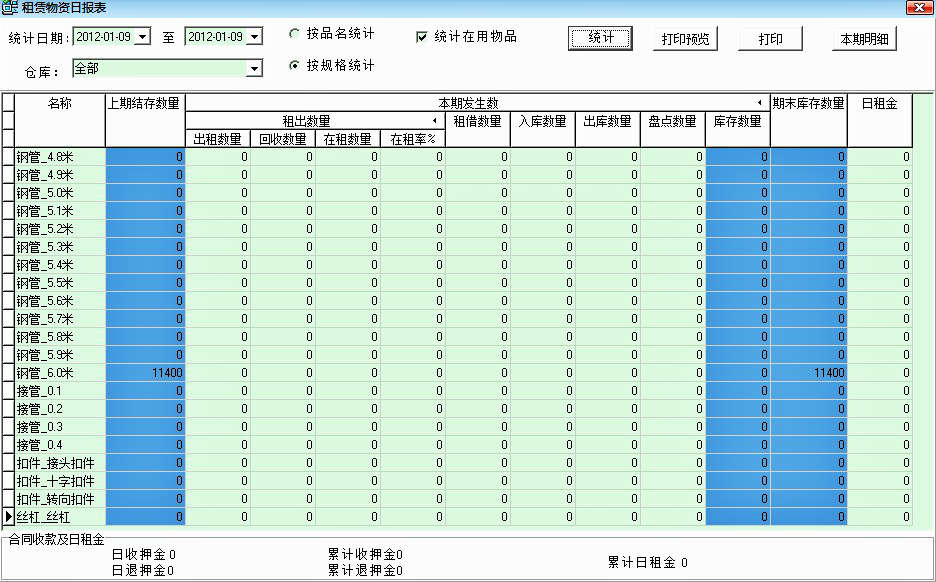
Task: Click the 日退押金0 summary label
Action: [143, 570]
